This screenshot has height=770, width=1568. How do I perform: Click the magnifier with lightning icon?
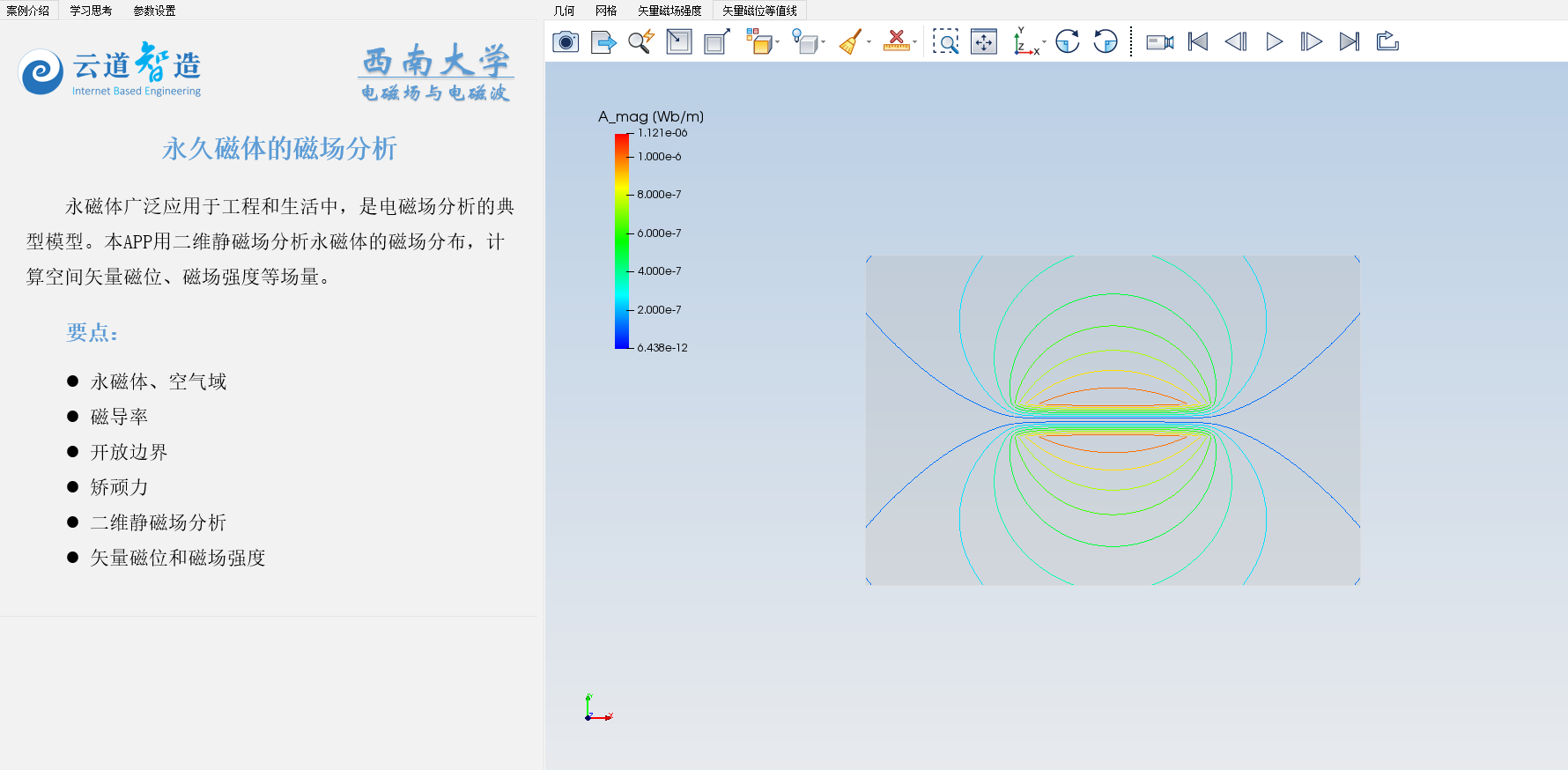pos(641,41)
